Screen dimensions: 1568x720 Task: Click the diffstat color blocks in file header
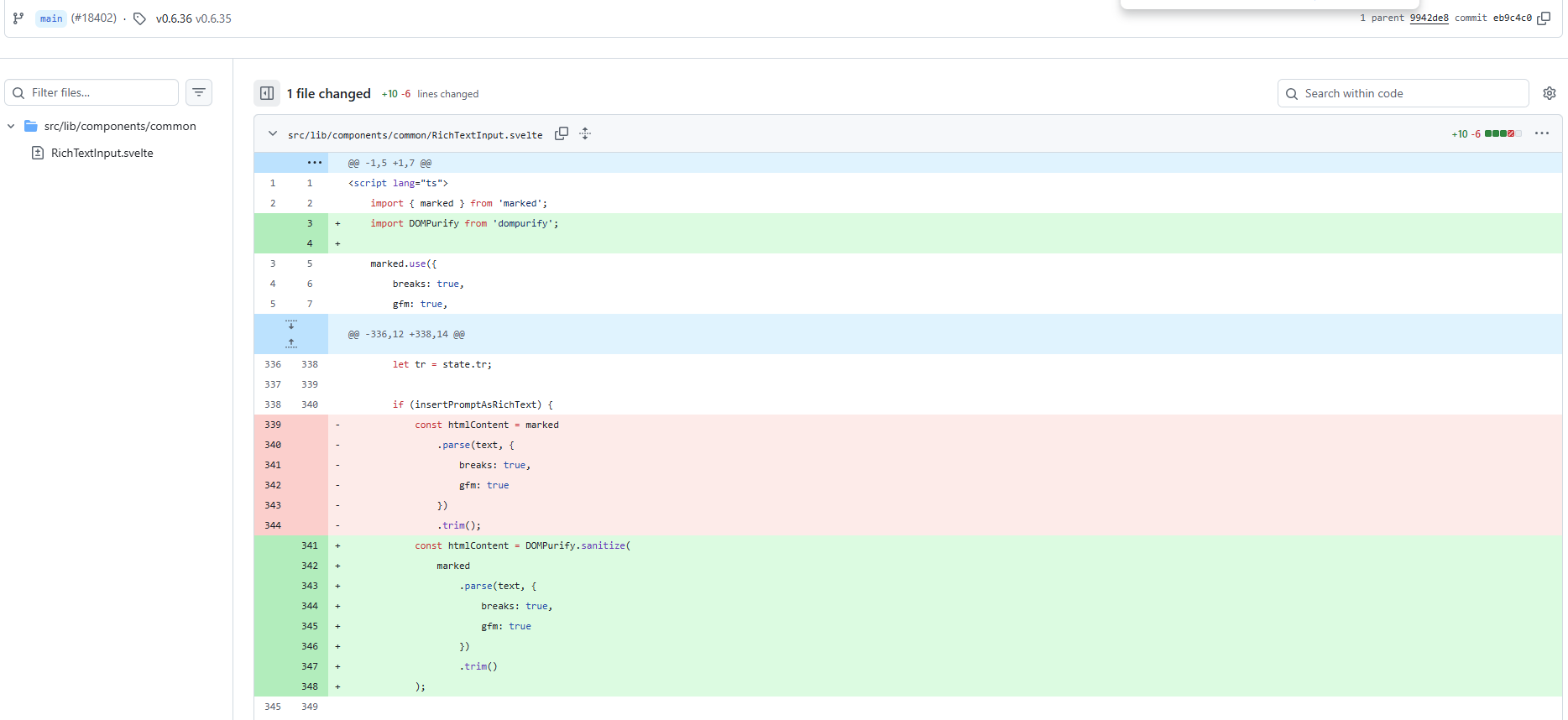pos(1503,133)
